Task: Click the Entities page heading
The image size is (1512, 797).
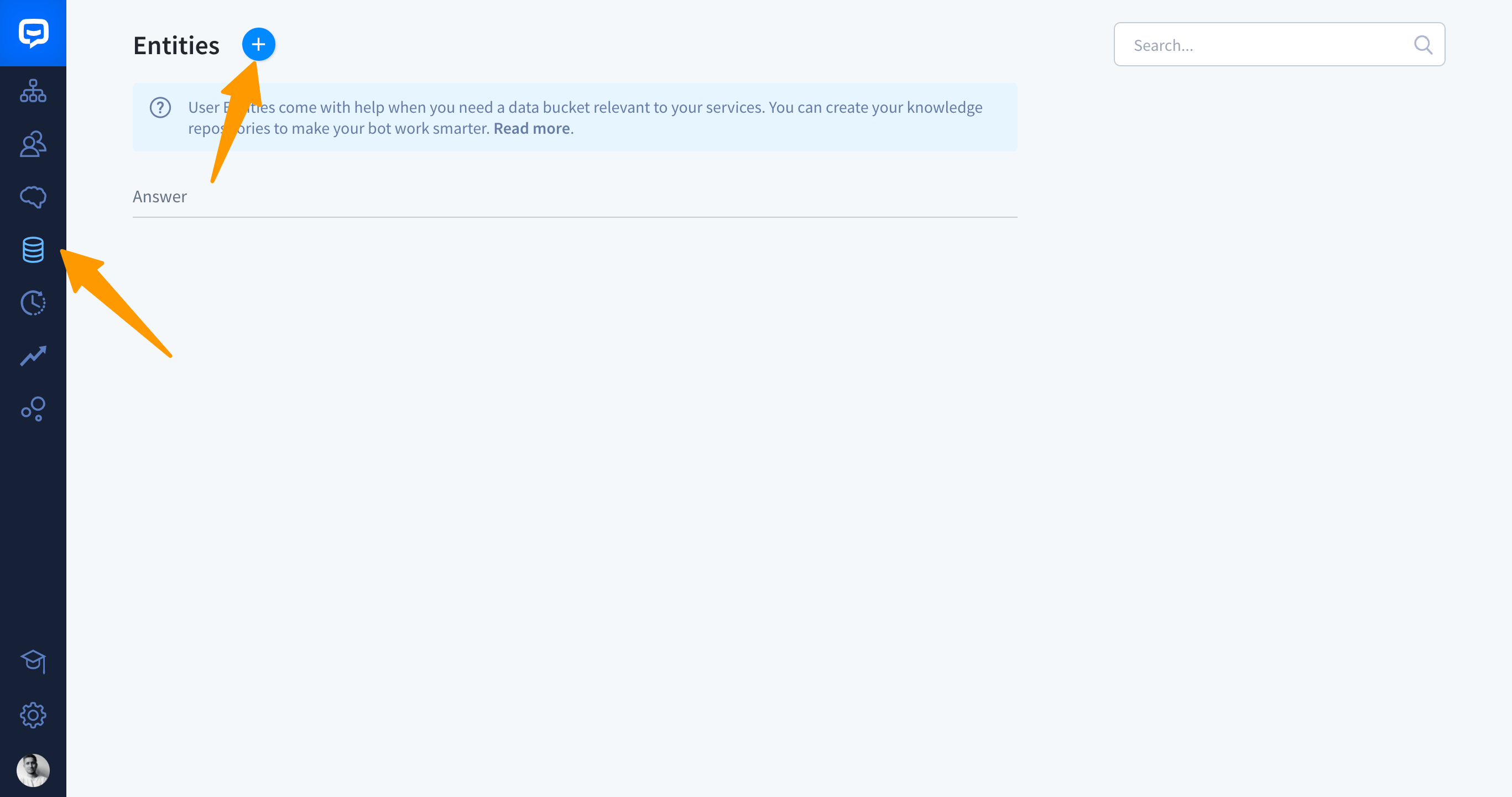Action: (176, 46)
